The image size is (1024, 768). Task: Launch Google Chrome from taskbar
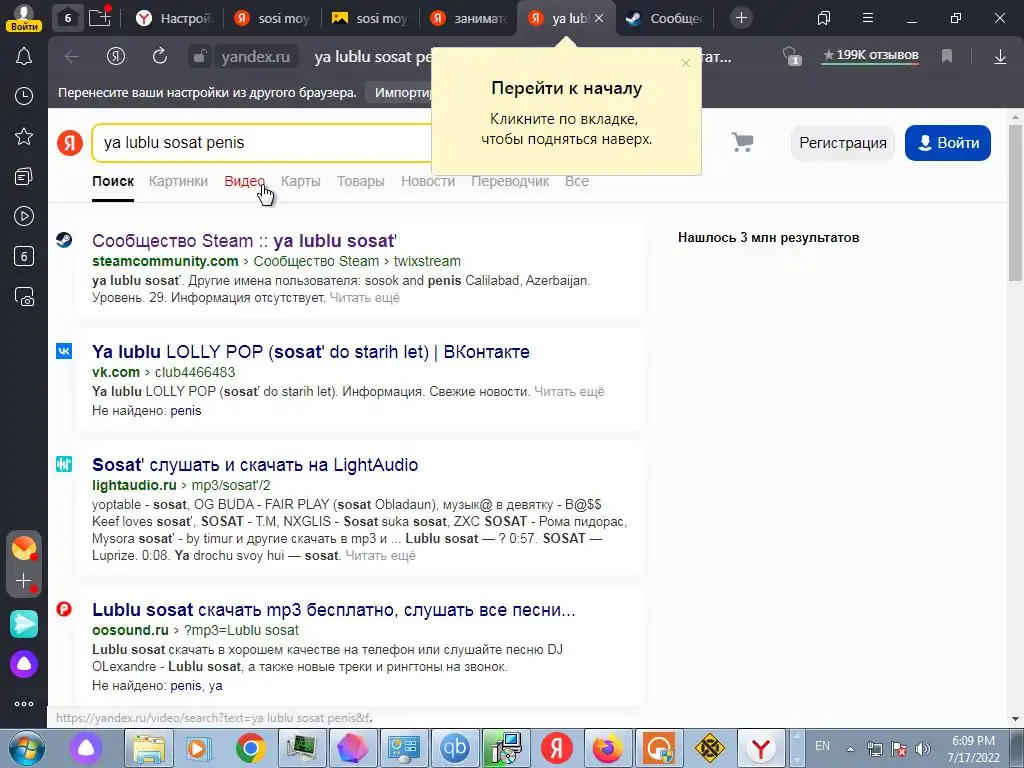pos(251,748)
